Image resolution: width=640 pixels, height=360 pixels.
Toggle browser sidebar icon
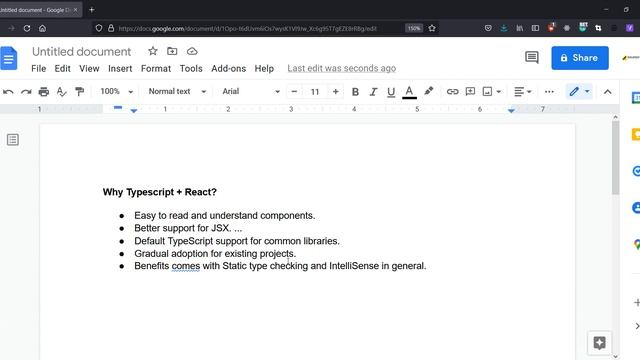tap(535, 28)
